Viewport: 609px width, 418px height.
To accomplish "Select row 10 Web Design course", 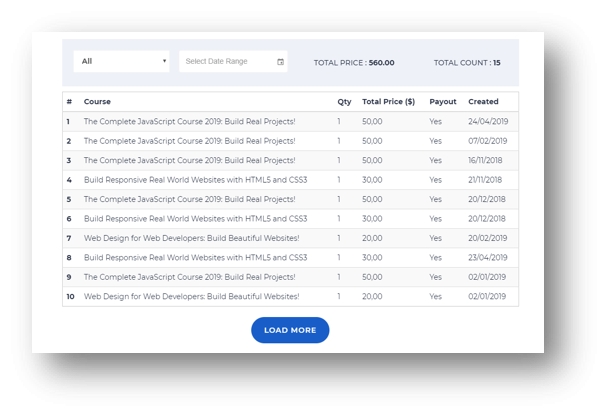I will point(191,296).
